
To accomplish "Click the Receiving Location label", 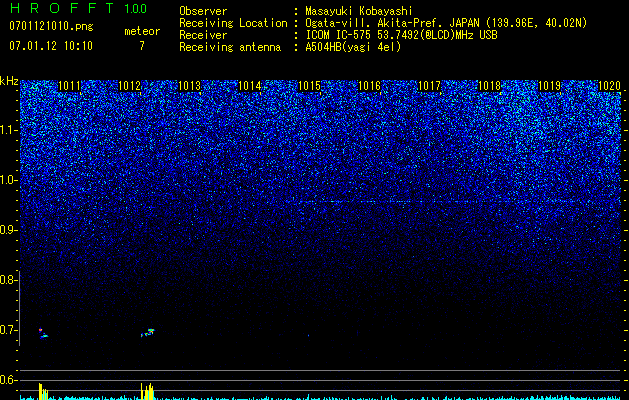I will 233,23.
